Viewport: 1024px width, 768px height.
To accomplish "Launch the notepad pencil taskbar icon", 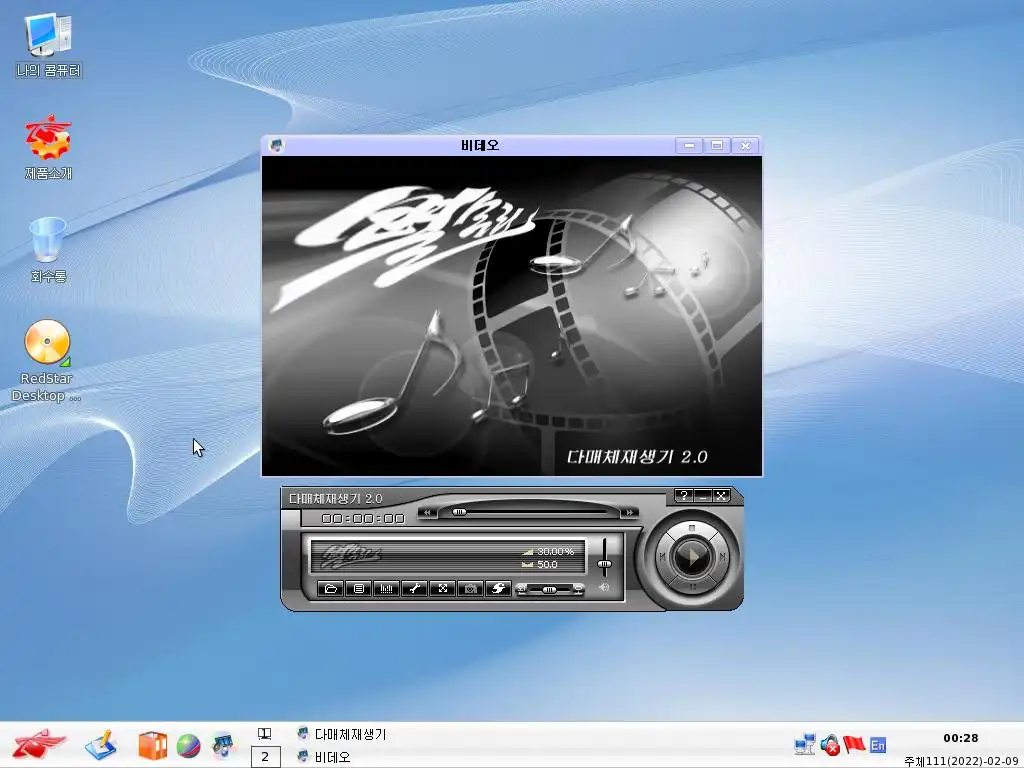I will coord(101,745).
